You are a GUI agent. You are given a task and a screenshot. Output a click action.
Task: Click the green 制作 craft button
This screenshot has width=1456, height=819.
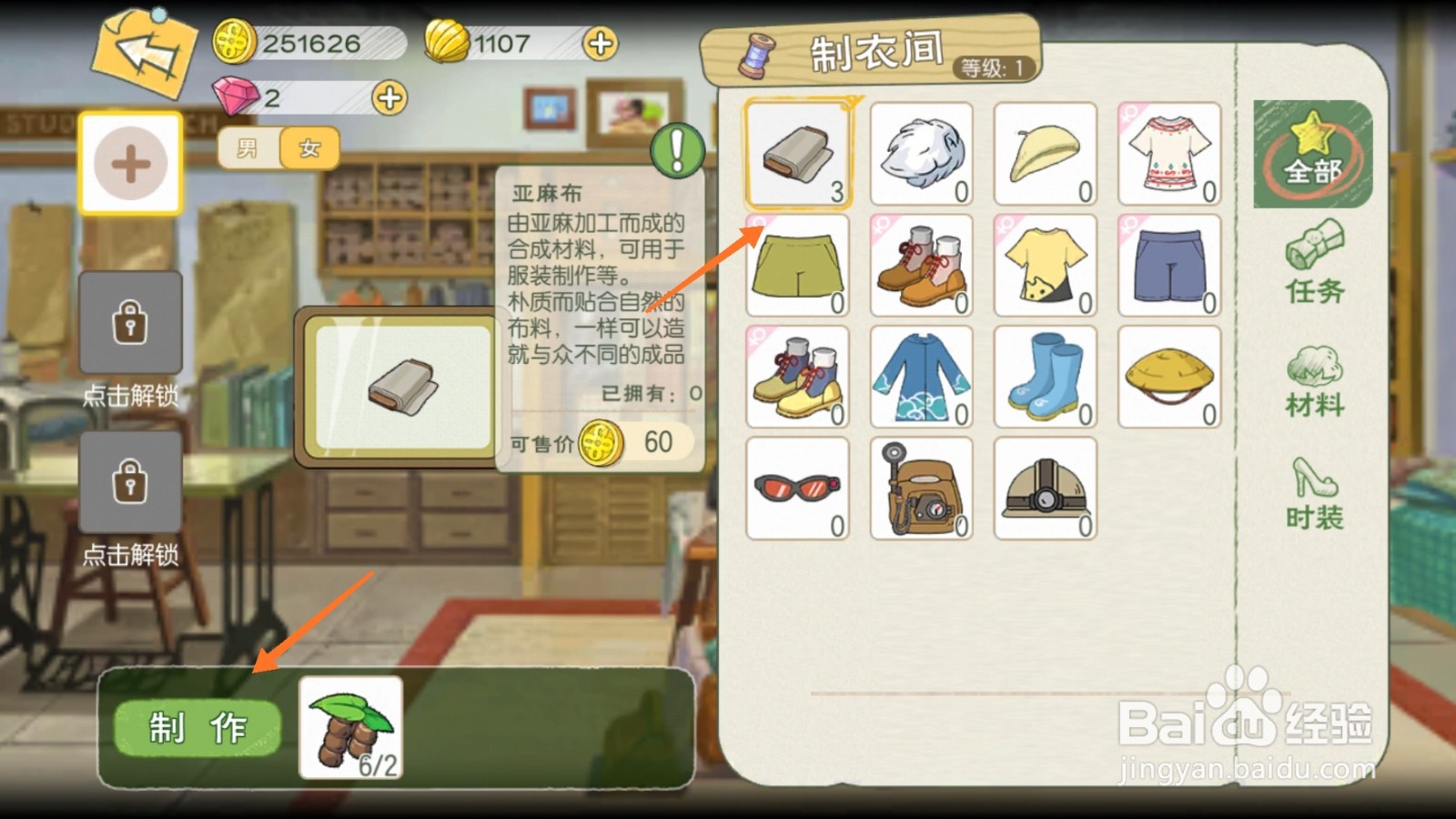click(197, 728)
